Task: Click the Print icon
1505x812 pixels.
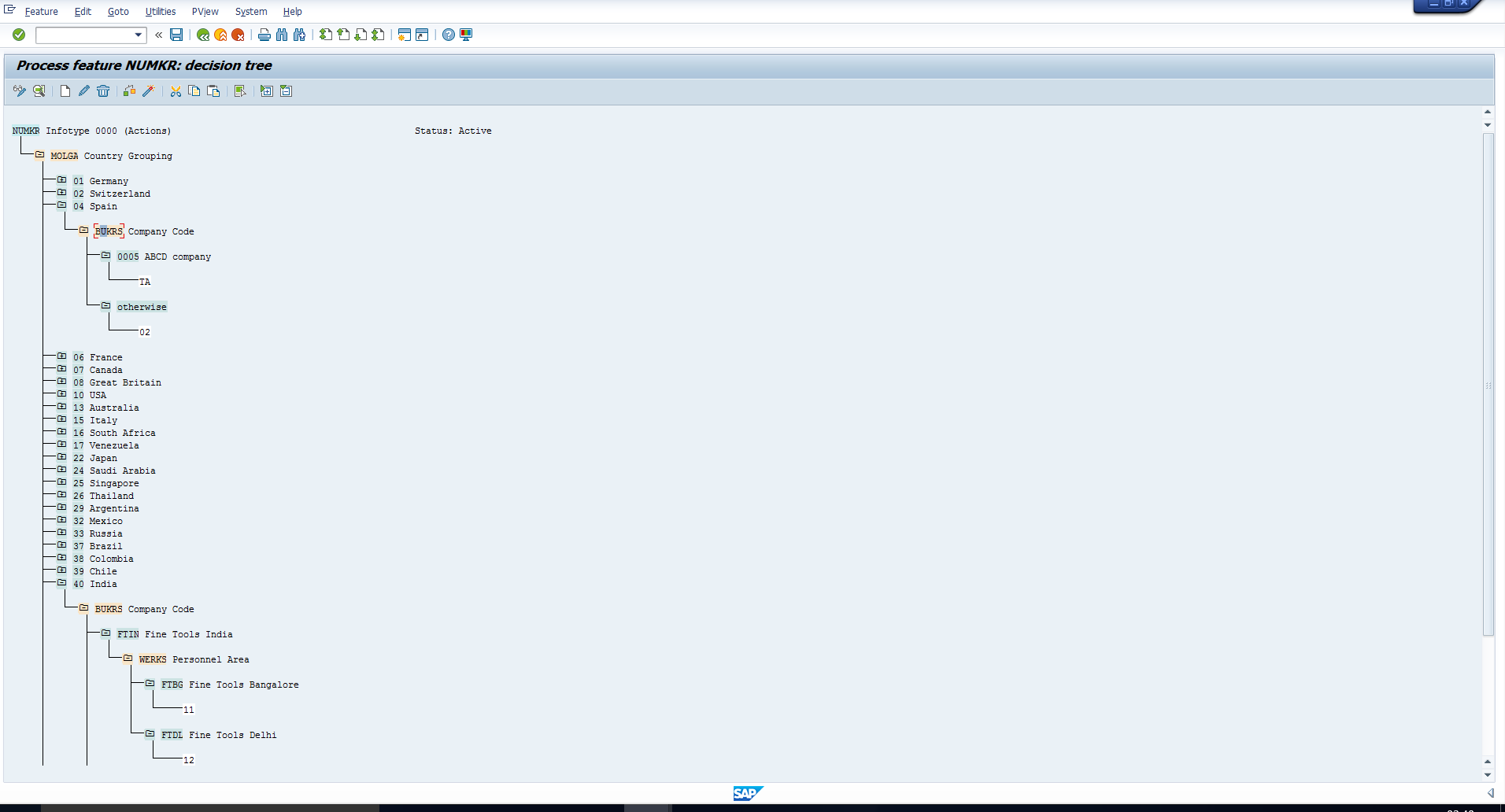Action: pyautogui.click(x=264, y=35)
